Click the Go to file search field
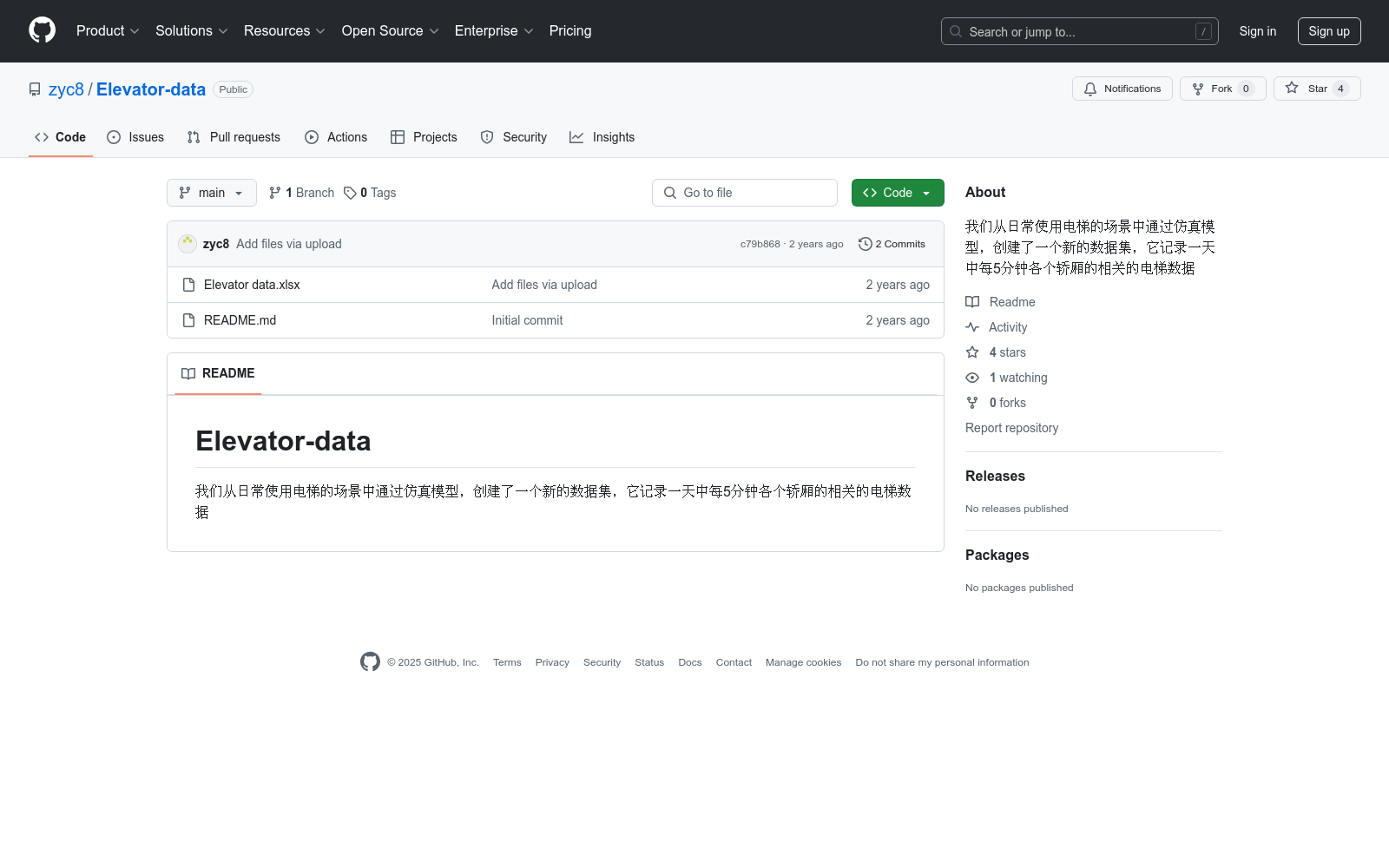 point(745,193)
